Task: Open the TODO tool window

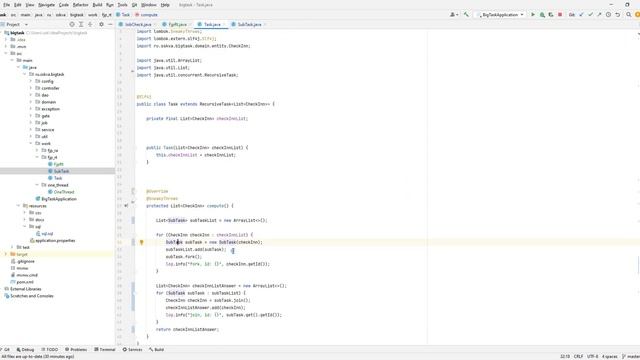Action: coord(50,350)
